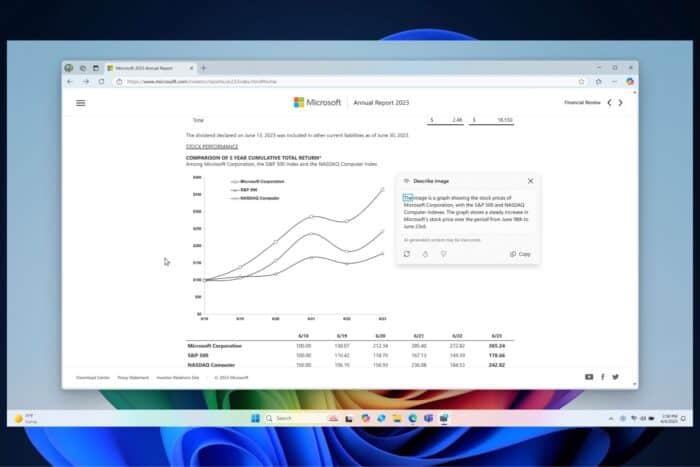
Task: Open the Privacy Statement footer link
Action: (133, 378)
